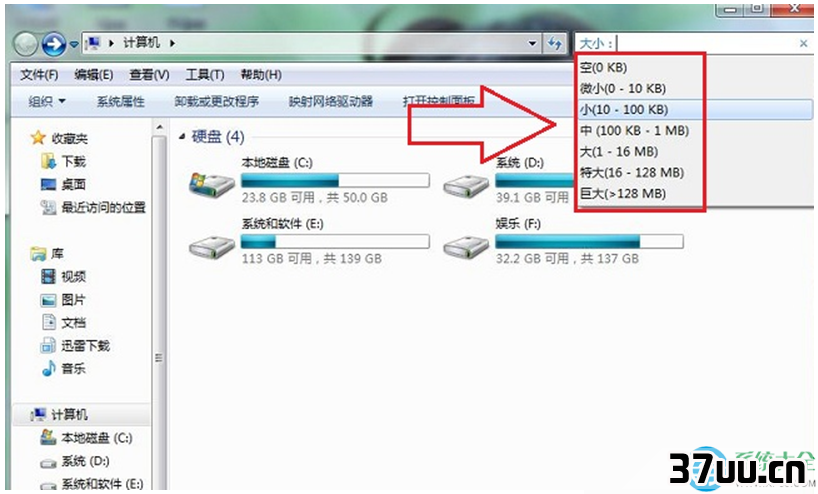Select the 系统和软件 (E:) drive icon

[211, 245]
